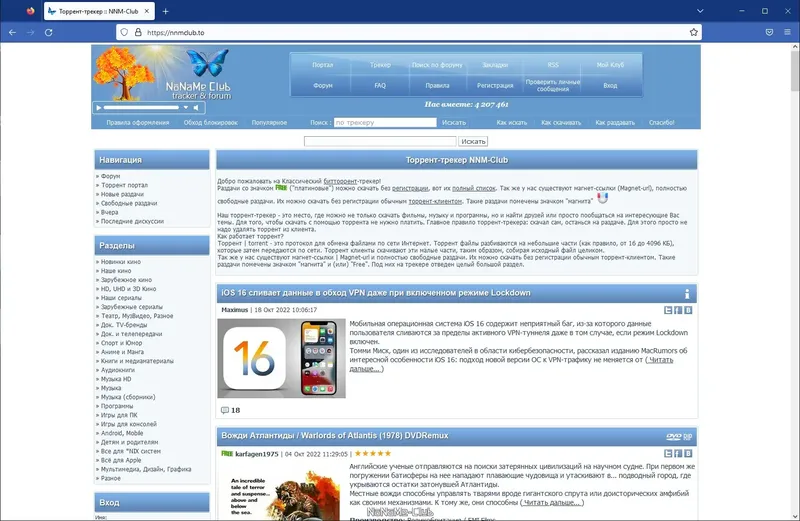Adjust the audio player progress bar

pos(141,108)
